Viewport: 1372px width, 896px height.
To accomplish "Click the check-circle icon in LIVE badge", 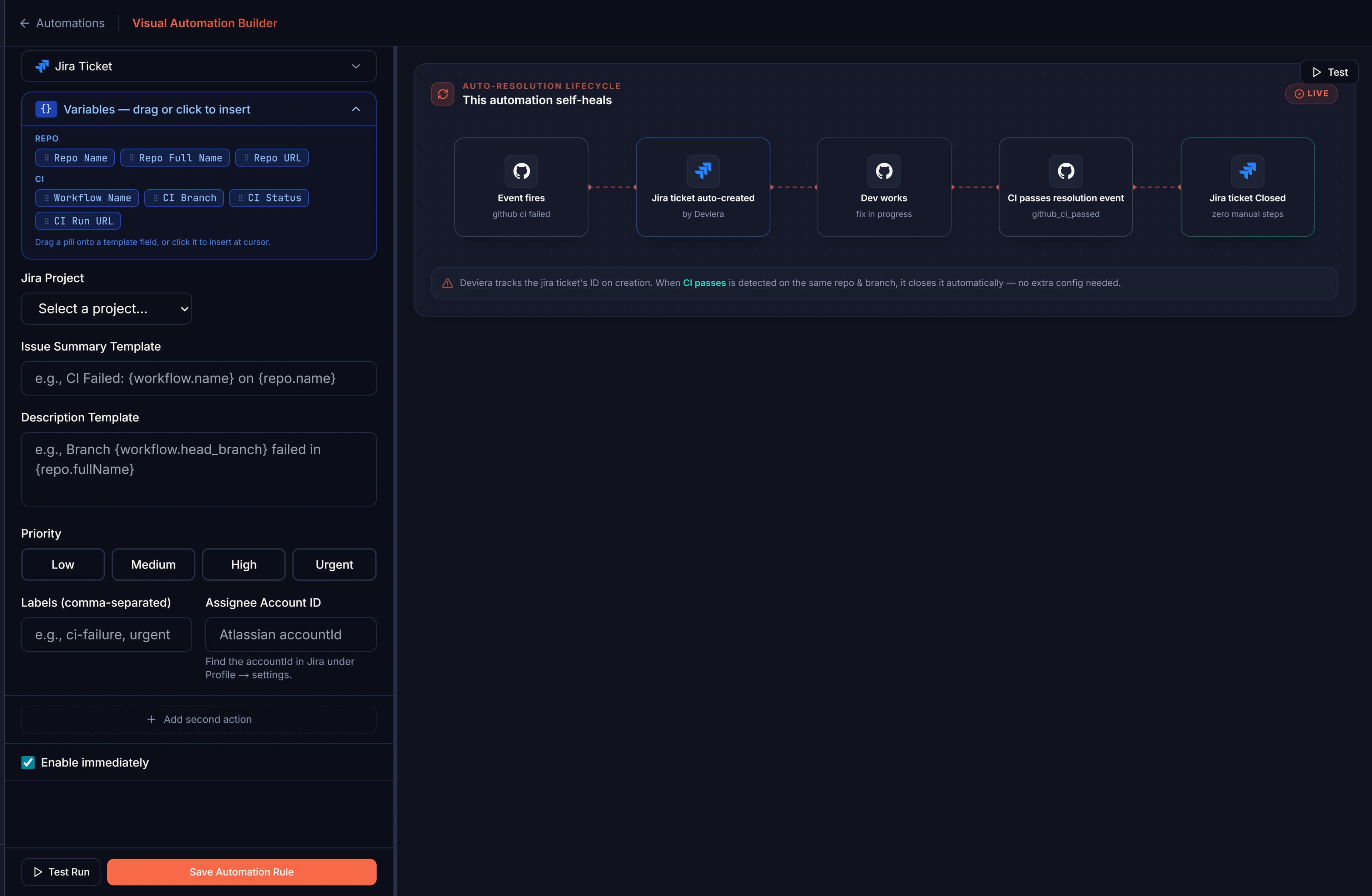I will point(1299,93).
